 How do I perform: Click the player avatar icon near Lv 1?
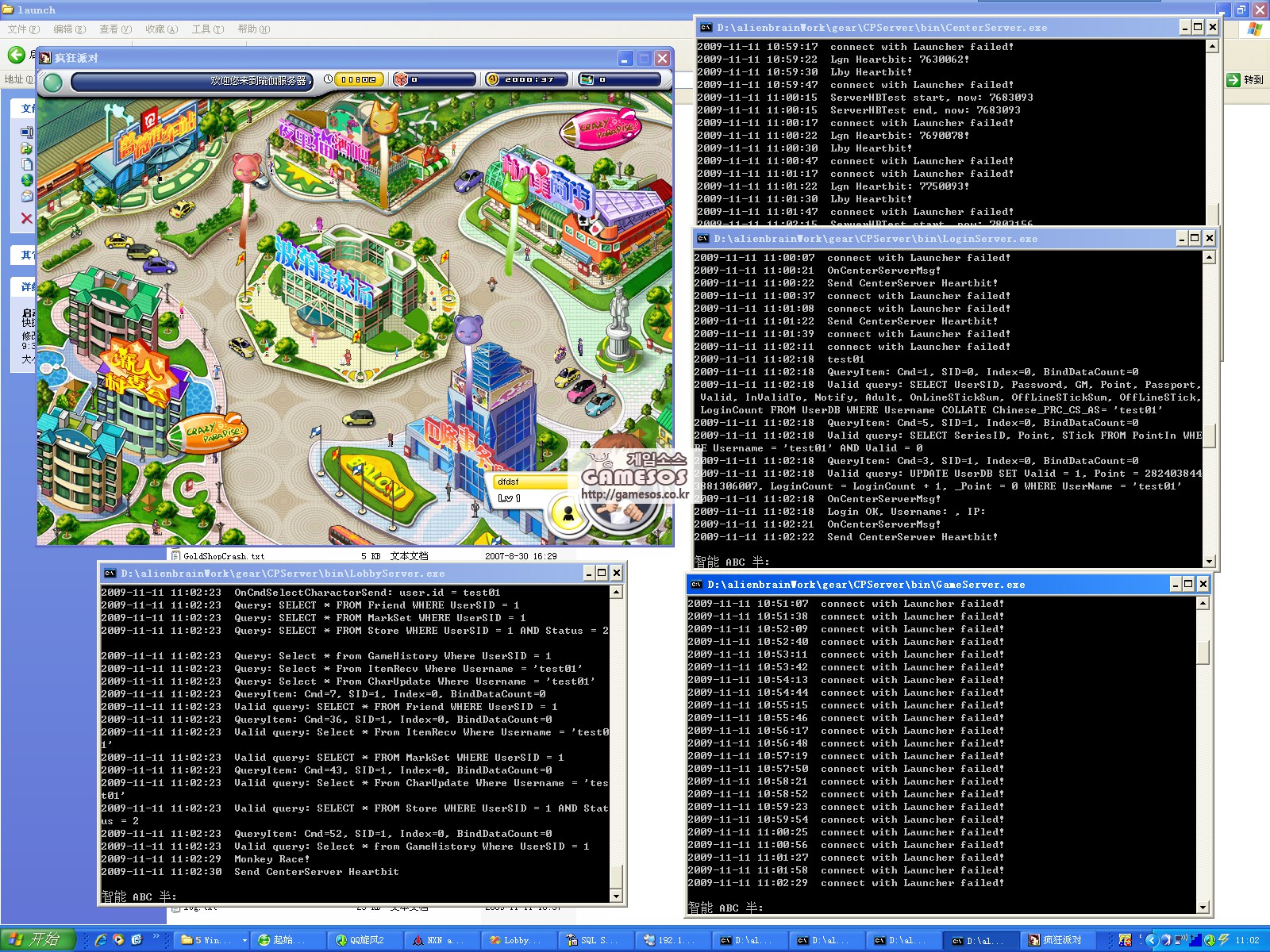point(568,515)
